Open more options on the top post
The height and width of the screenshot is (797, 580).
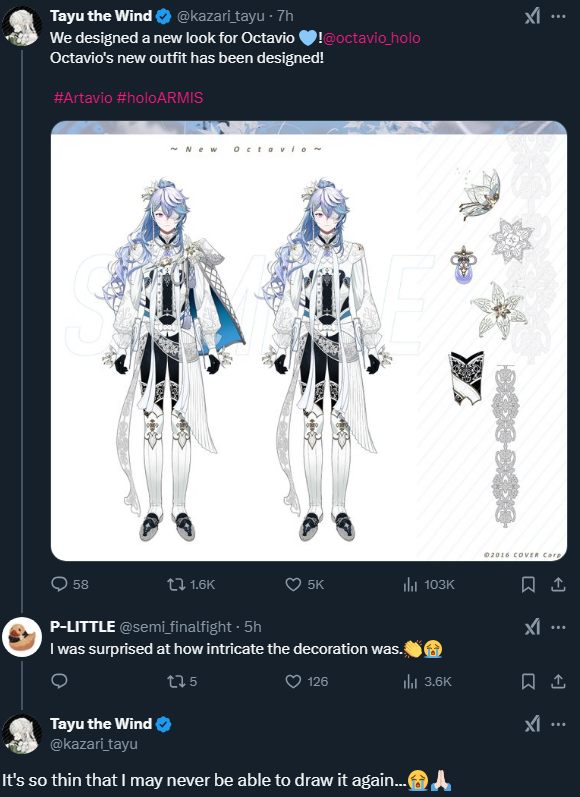tap(558, 17)
